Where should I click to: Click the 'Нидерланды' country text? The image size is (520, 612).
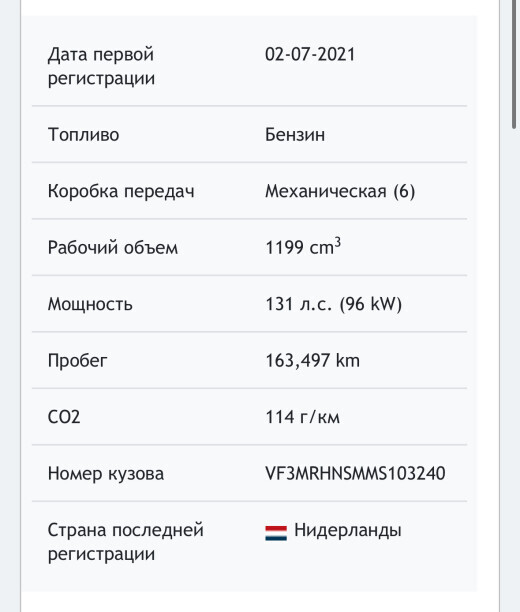click(347, 530)
